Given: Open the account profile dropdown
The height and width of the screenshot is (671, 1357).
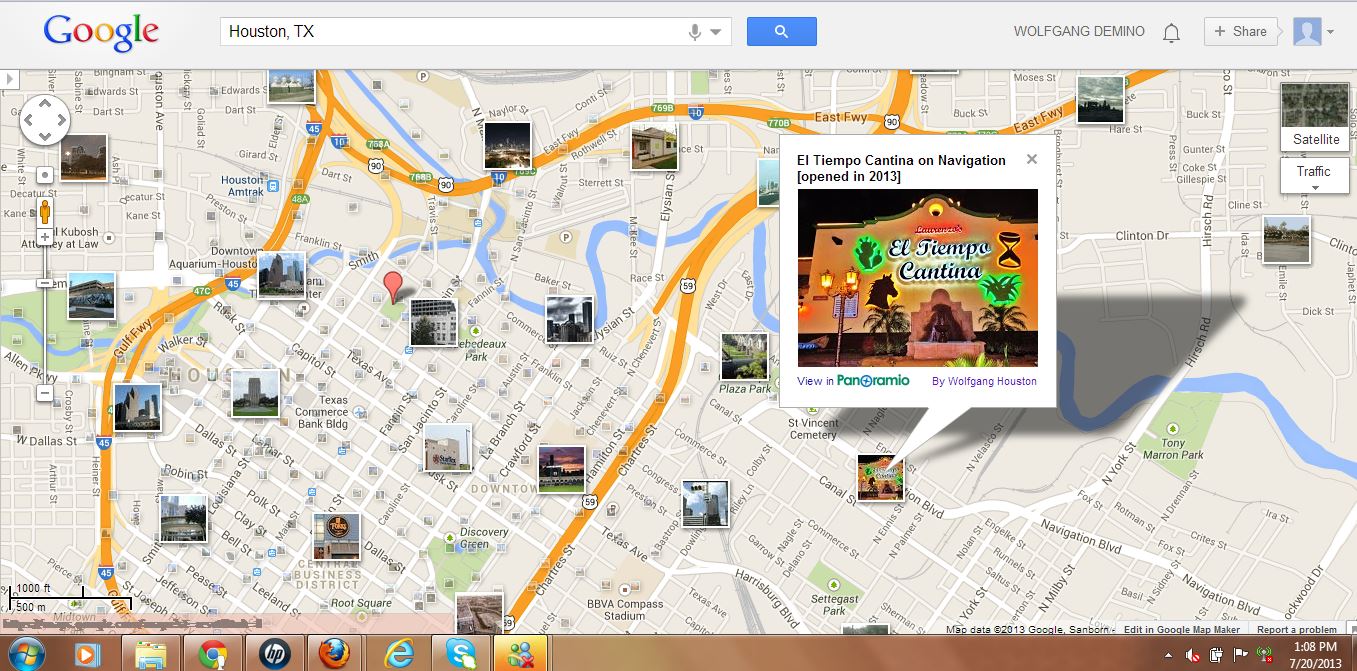Looking at the screenshot, I should (1313, 32).
